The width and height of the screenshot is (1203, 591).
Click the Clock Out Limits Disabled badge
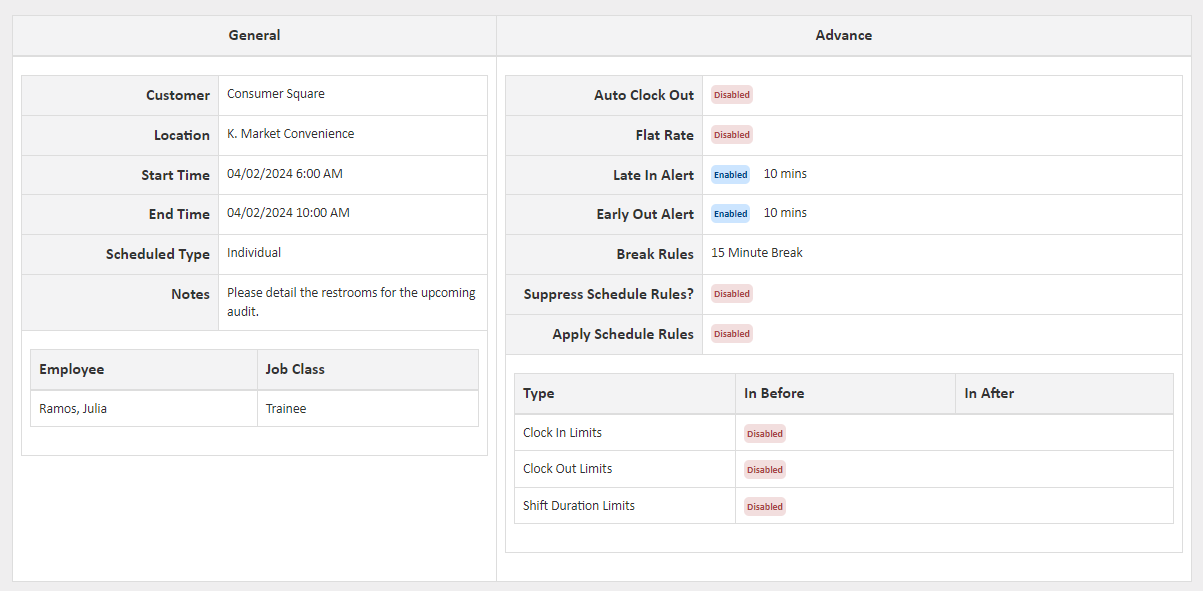click(x=764, y=470)
